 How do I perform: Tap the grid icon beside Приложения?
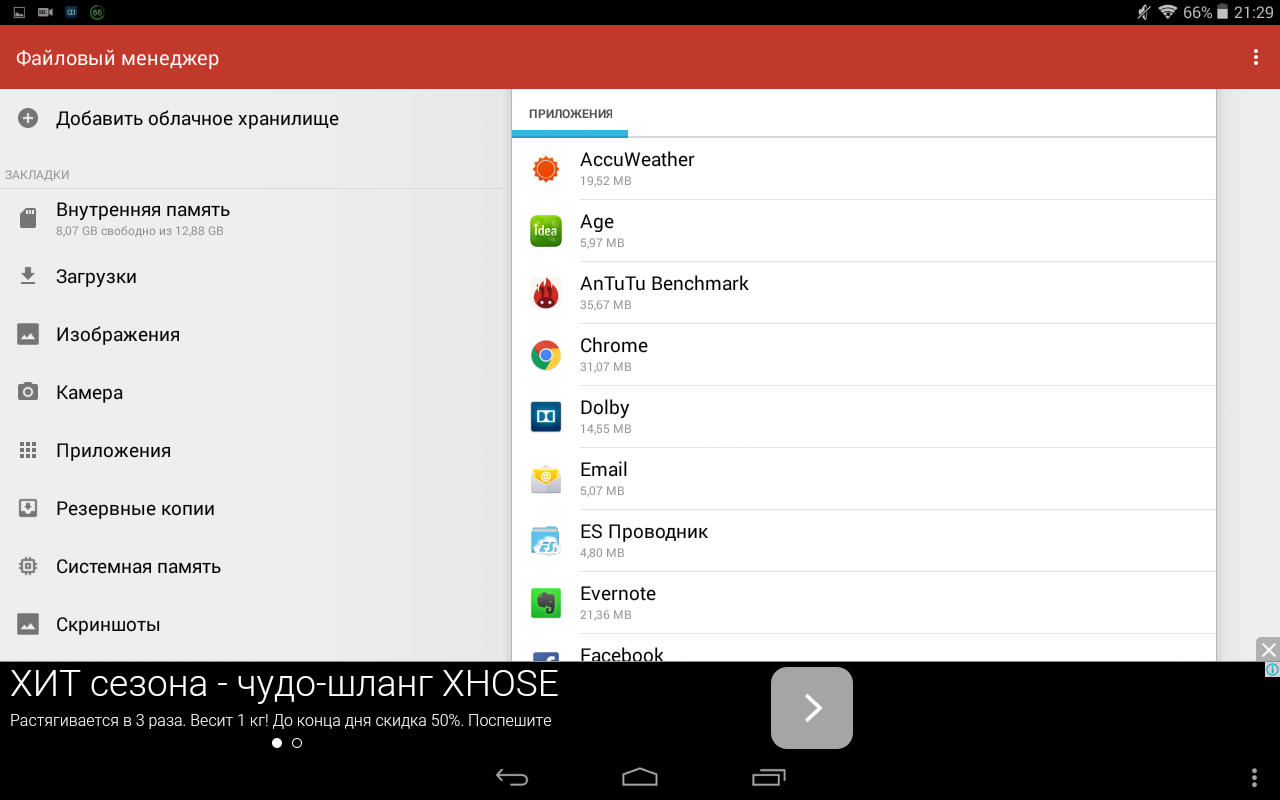[28, 450]
